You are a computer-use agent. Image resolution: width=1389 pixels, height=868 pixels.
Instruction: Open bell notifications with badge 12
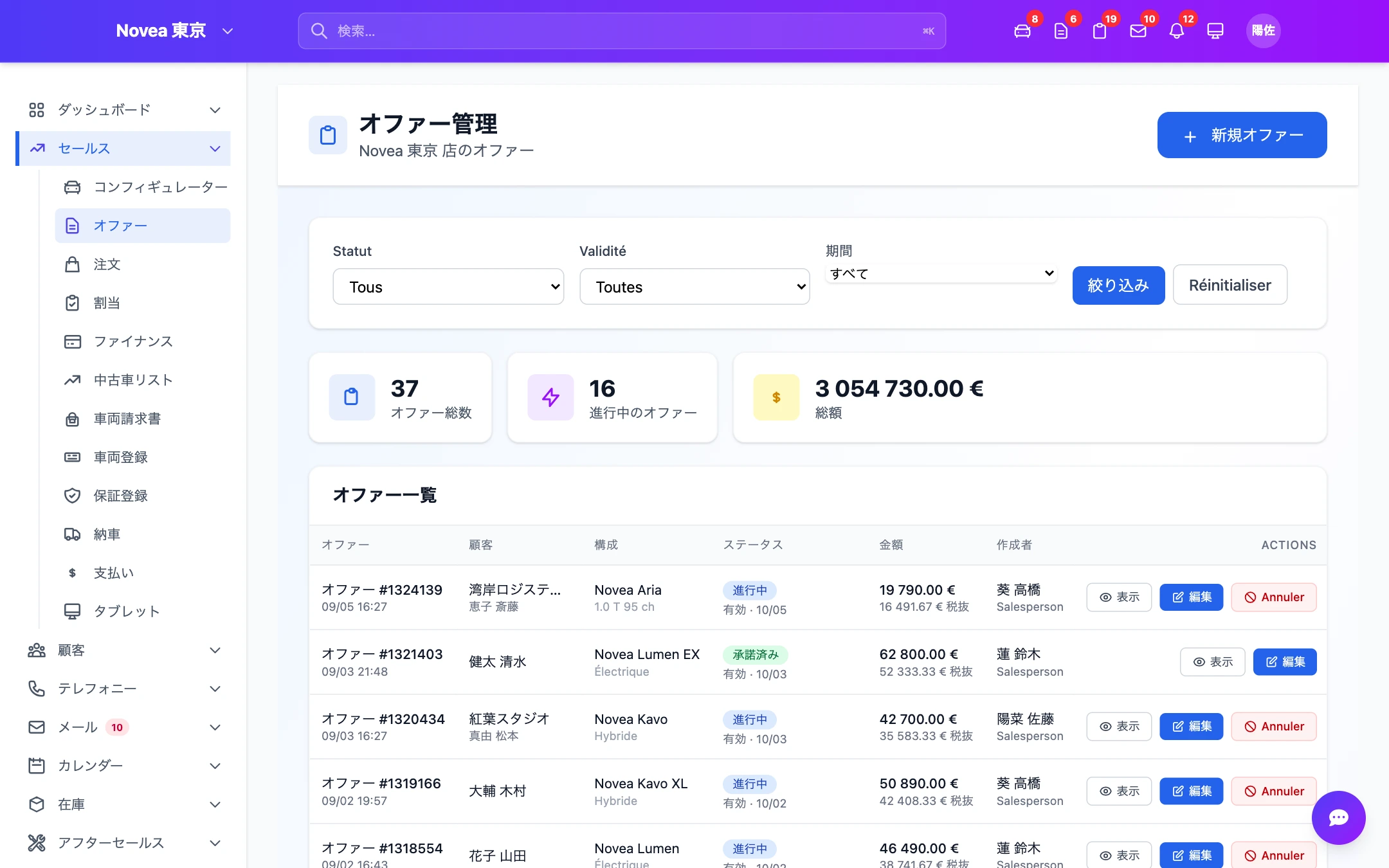click(x=1176, y=31)
